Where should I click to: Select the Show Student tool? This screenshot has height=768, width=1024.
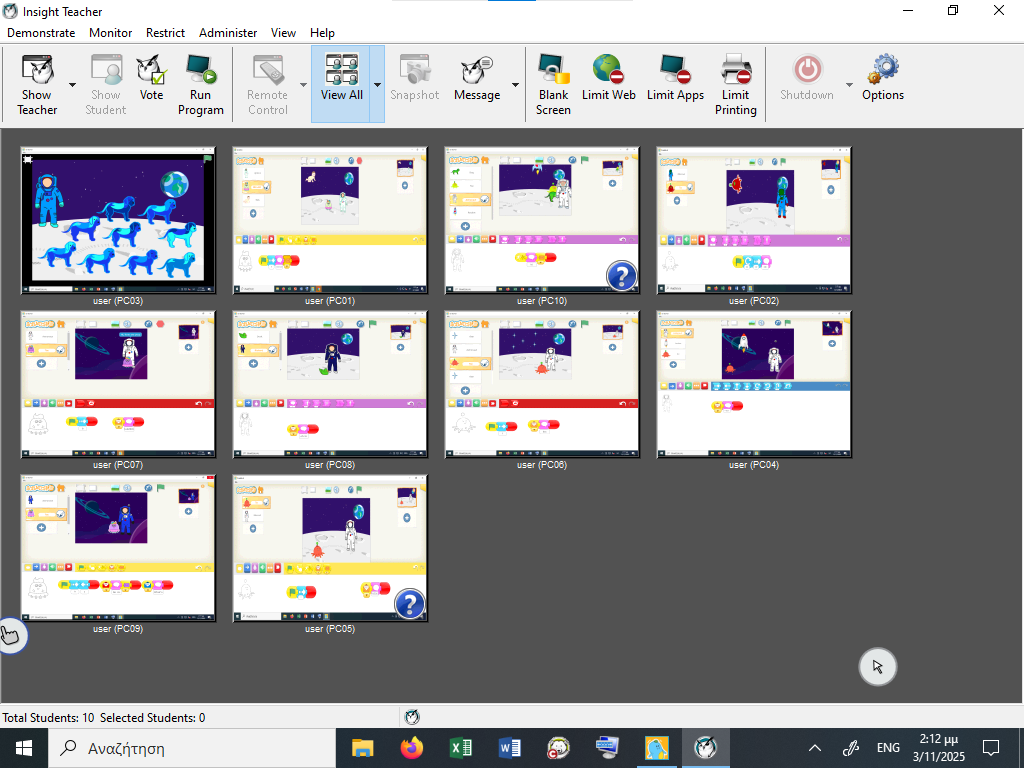(x=105, y=84)
